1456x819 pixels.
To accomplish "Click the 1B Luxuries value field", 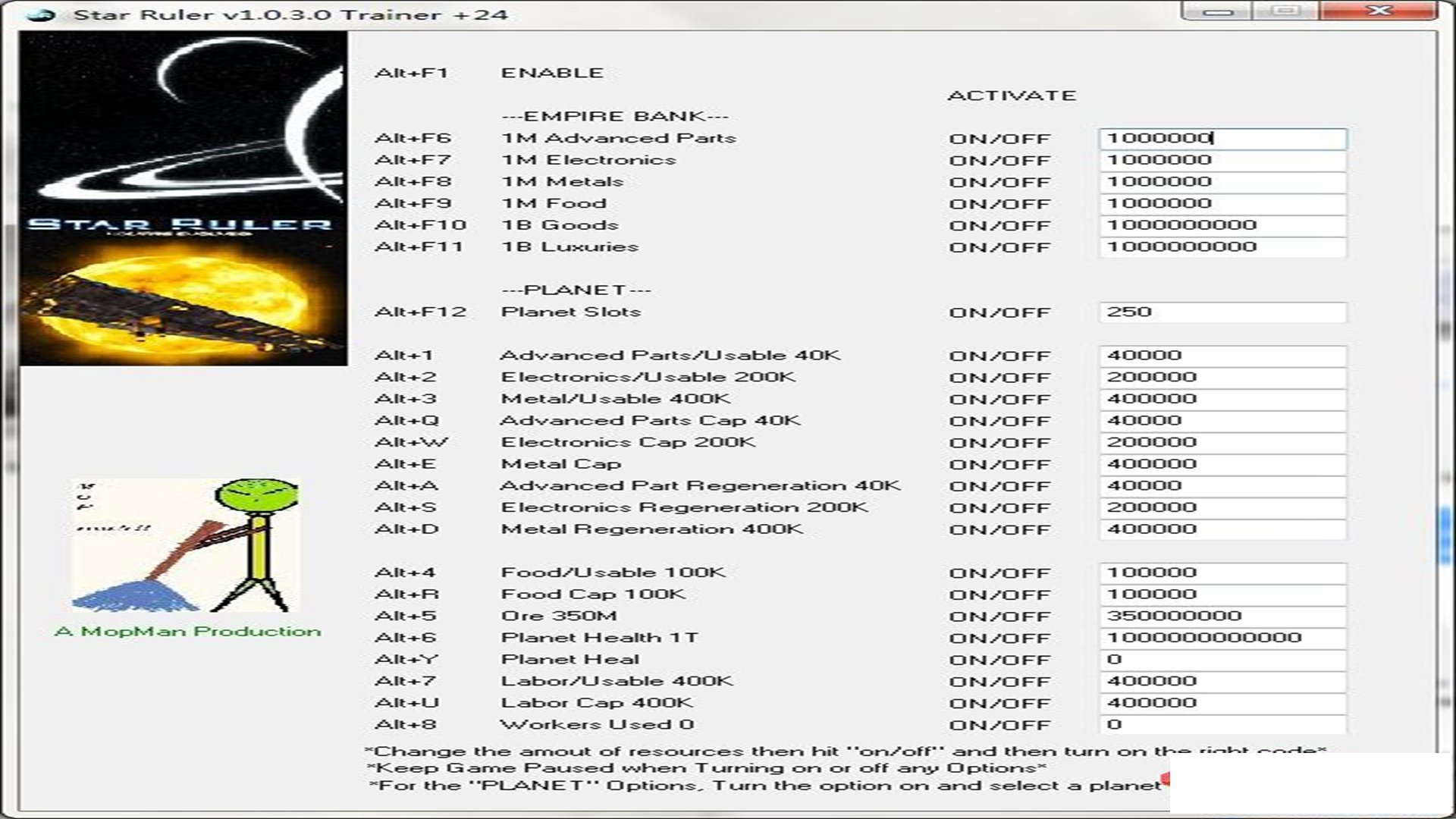I will pos(1222,247).
